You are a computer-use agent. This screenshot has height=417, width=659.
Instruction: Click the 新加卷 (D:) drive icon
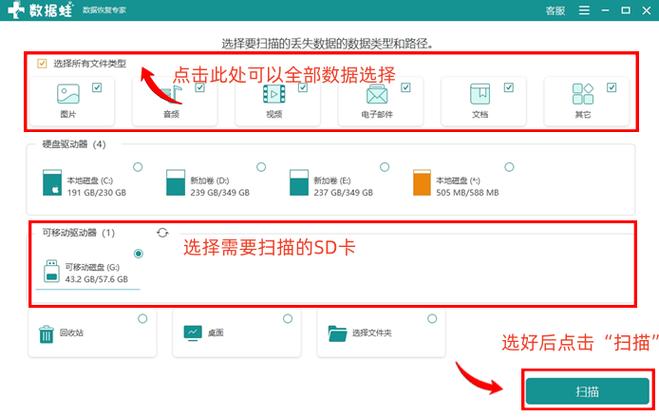(x=176, y=182)
